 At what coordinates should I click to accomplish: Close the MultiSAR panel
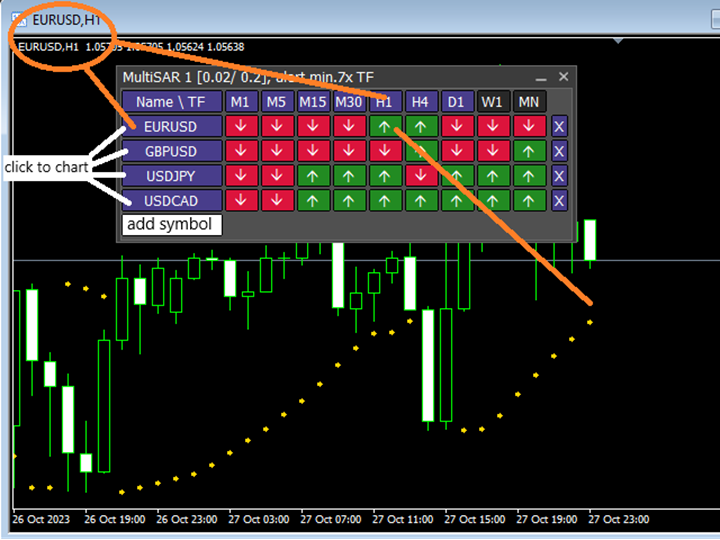[x=564, y=77]
